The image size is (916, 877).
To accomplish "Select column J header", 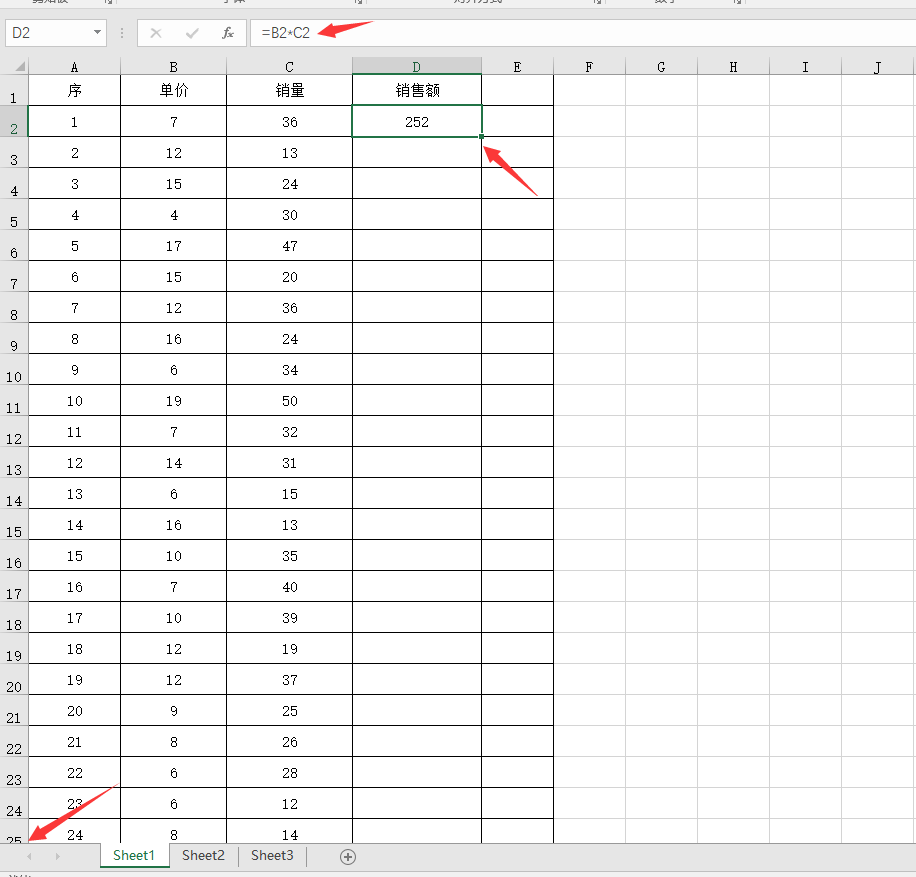I will click(x=877, y=67).
